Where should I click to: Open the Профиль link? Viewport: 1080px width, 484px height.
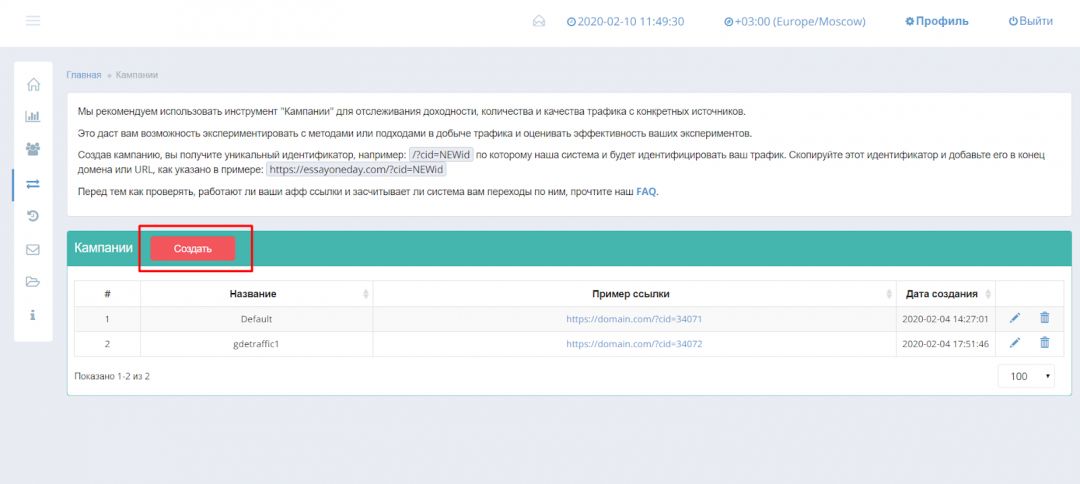[x=937, y=21]
